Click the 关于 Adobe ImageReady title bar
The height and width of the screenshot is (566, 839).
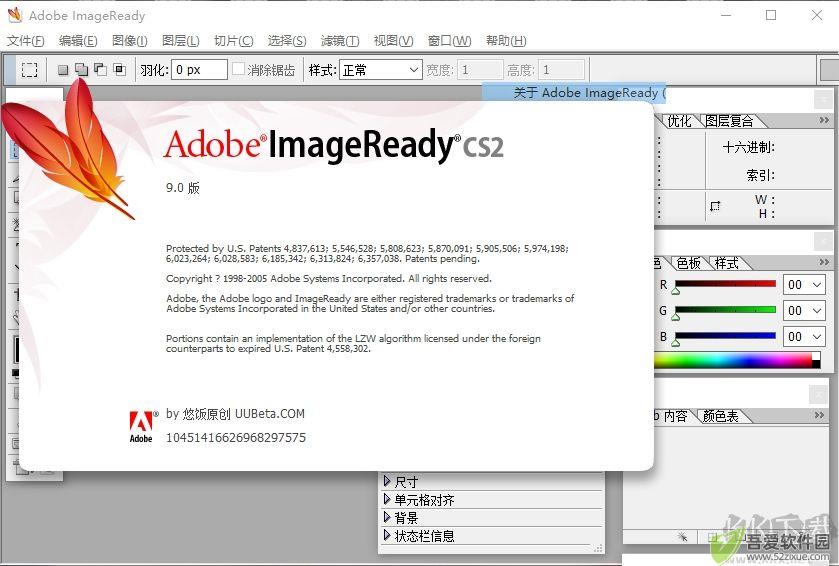tap(574, 93)
